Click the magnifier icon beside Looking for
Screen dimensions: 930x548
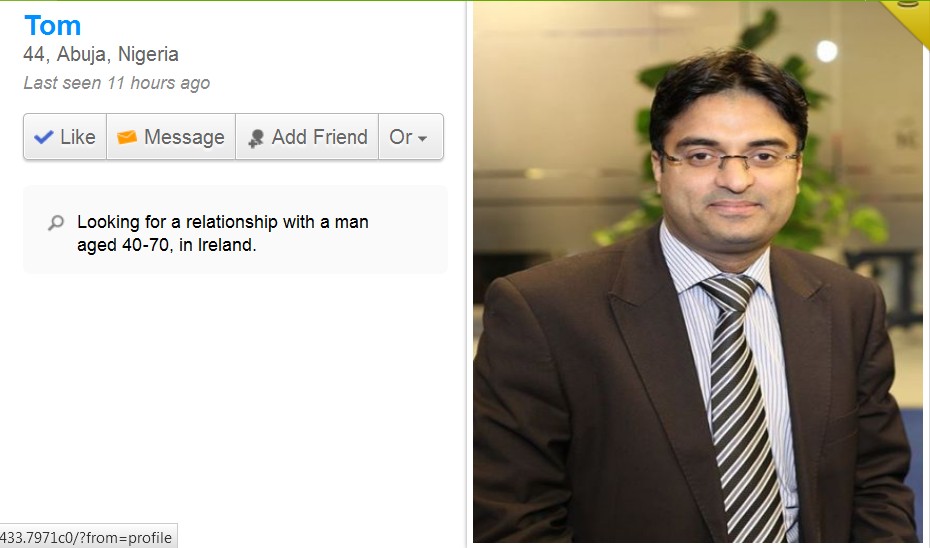pyautogui.click(x=56, y=223)
